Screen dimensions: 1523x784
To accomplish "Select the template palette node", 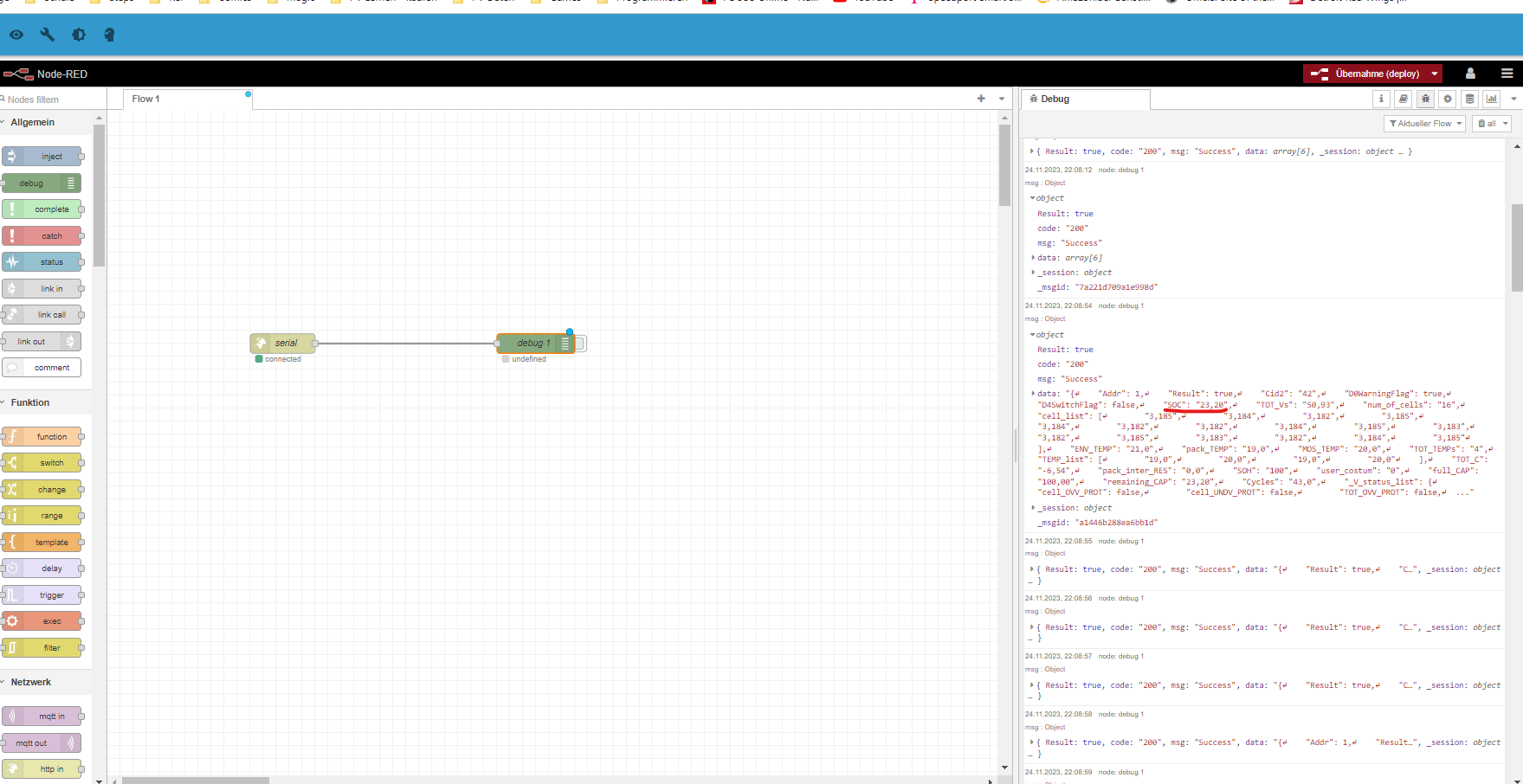I will click(42, 543).
